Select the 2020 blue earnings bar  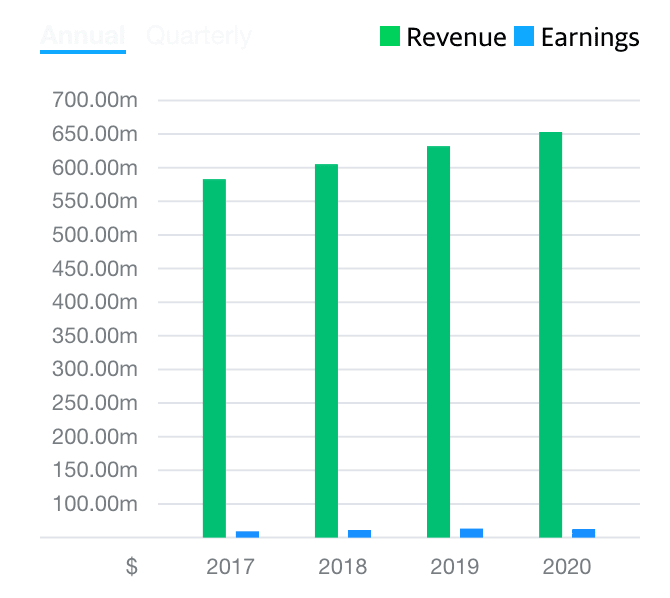pyautogui.click(x=584, y=533)
